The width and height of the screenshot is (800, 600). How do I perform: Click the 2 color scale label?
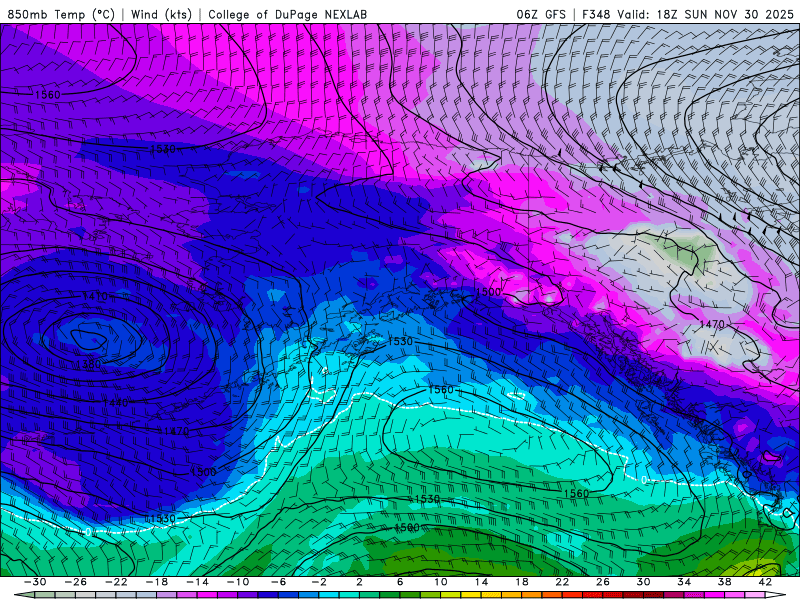coord(360,582)
